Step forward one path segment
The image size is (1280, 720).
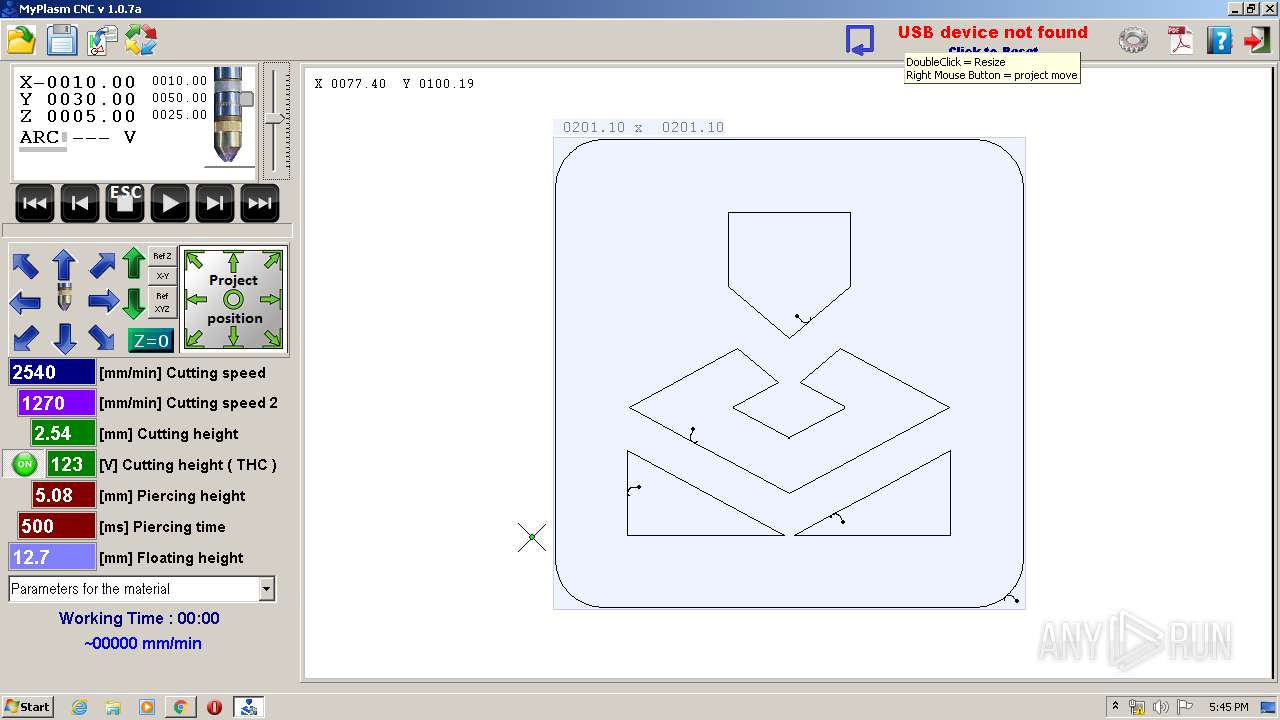215,203
